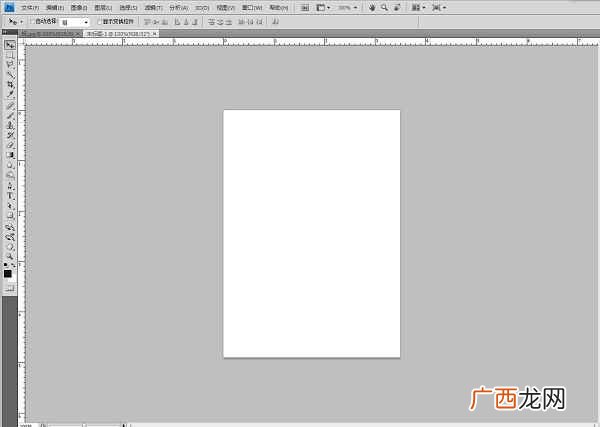Click the Photoshop Ps application icon
The width and height of the screenshot is (600, 427).
pos(9,7)
